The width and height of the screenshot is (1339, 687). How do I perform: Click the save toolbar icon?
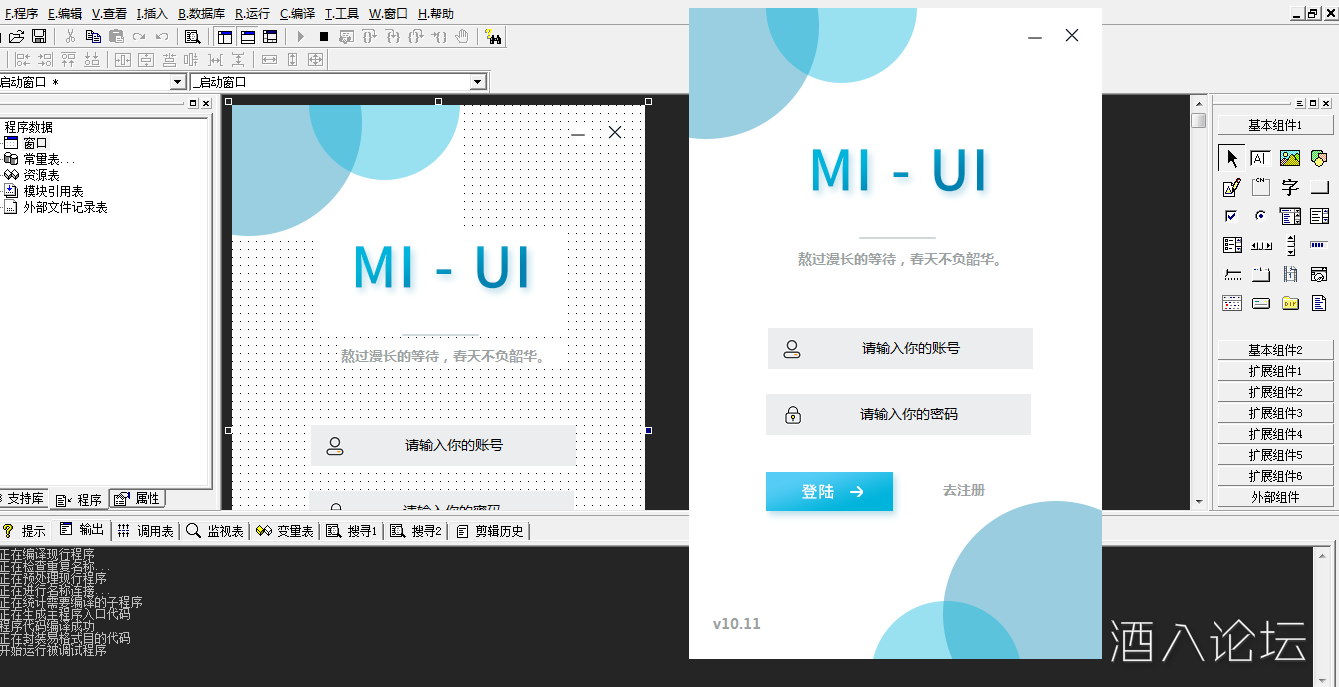click(39, 36)
